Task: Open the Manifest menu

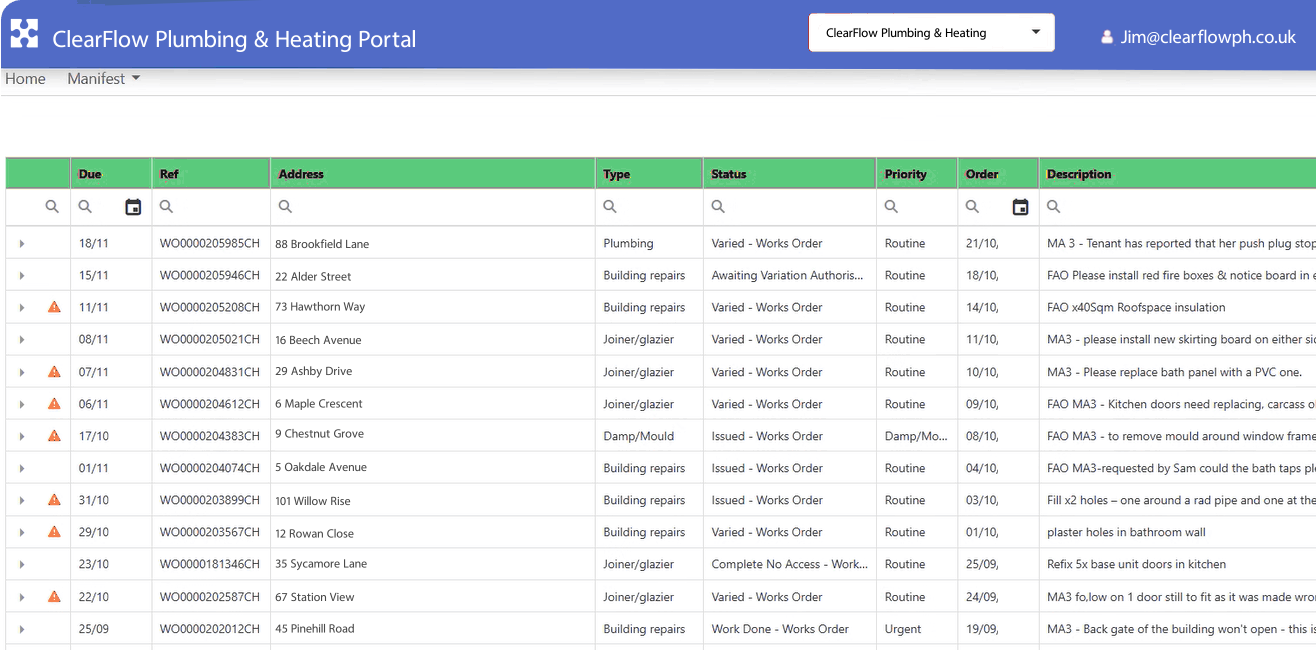Action: 103,79
